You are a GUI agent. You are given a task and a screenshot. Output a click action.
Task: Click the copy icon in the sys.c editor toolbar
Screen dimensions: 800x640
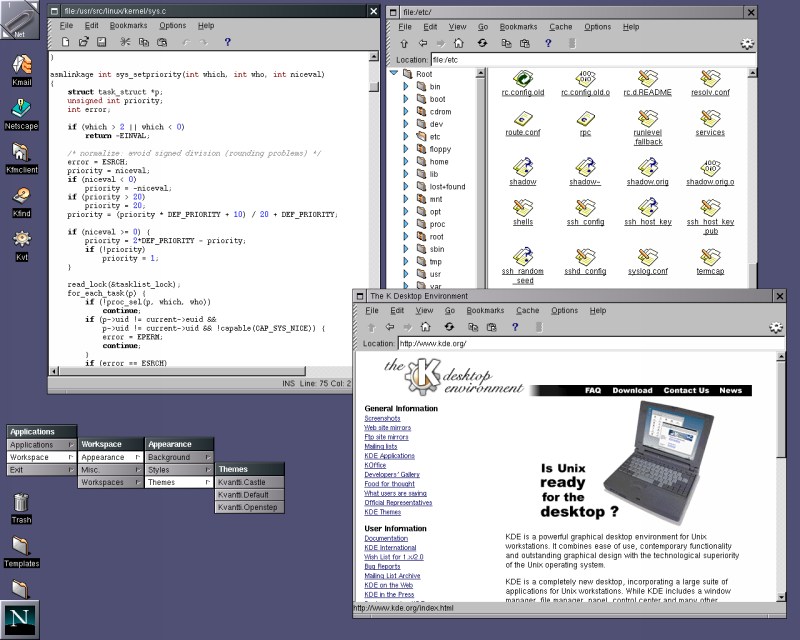144,42
